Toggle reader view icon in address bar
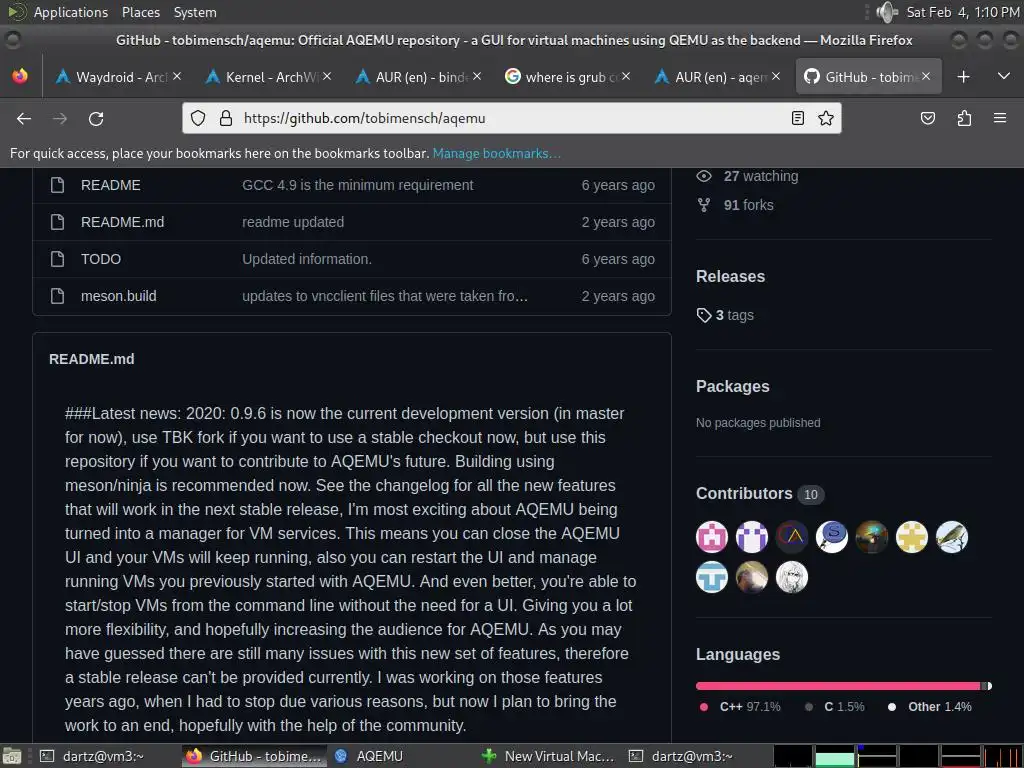 [797, 118]
